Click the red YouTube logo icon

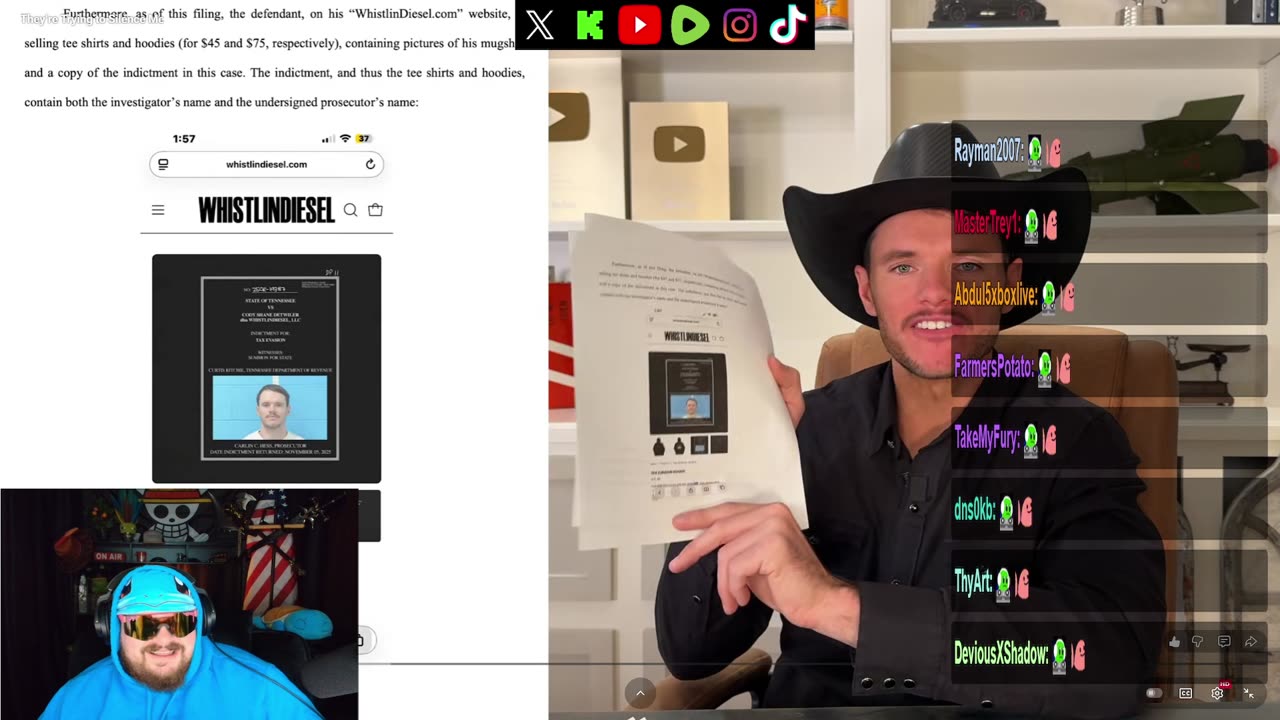pos(639,25)
